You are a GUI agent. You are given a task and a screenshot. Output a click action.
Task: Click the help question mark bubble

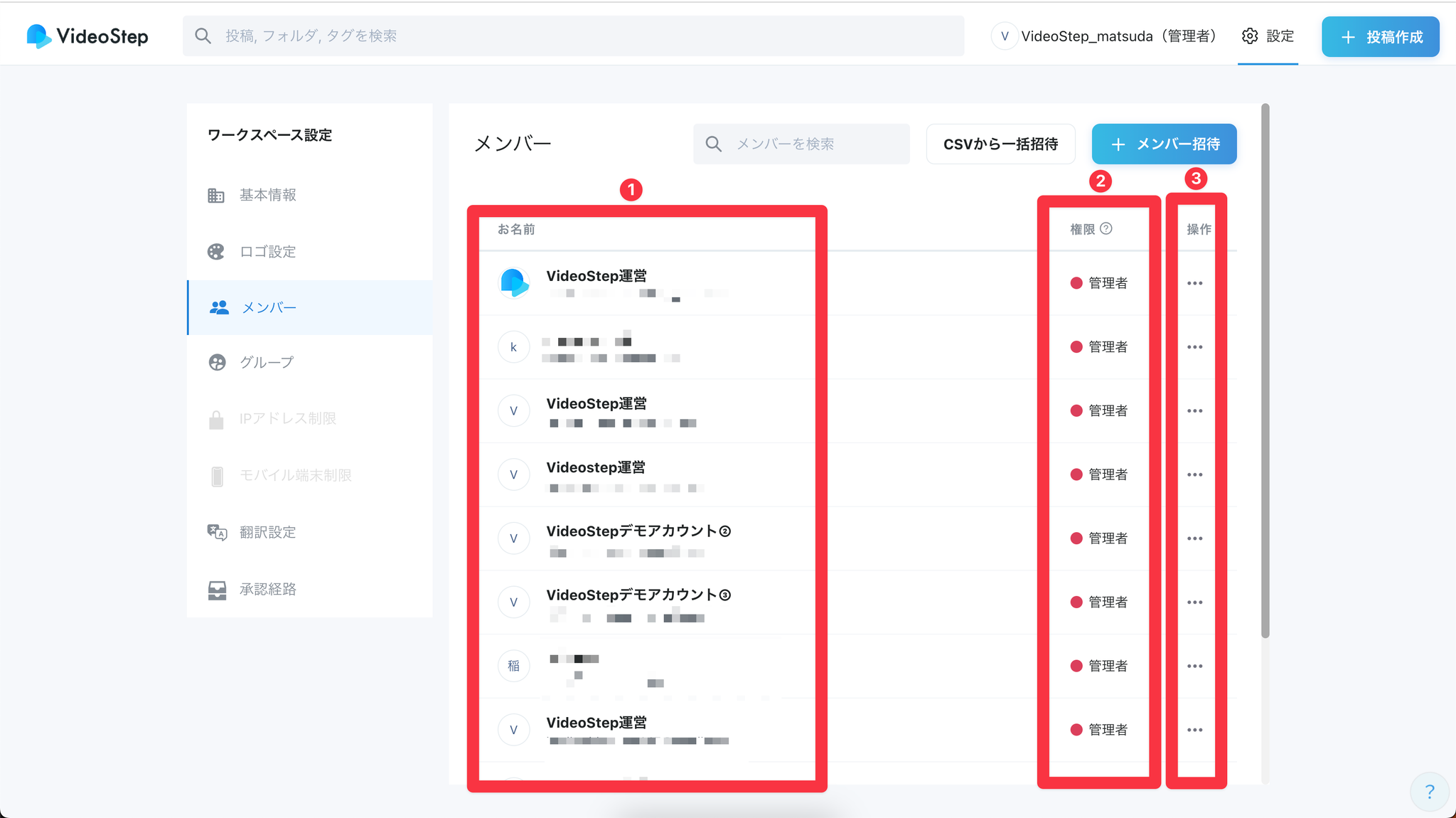(1430, 792)
